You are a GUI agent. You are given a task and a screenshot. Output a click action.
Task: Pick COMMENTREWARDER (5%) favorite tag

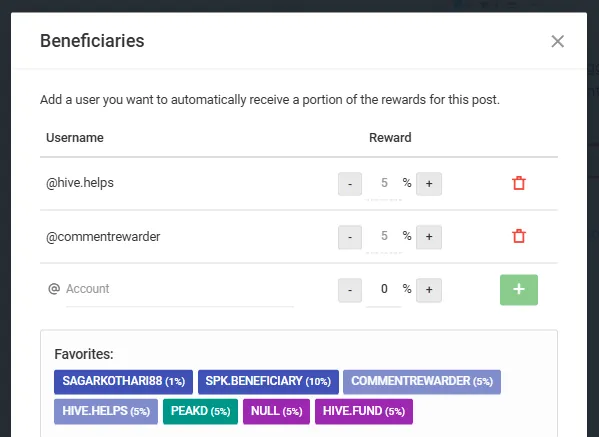coord(422,382)
